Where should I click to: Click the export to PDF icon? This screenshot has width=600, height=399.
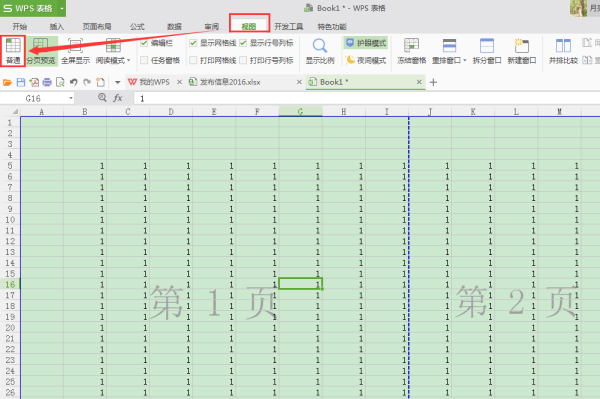click(x=34, y=82)
